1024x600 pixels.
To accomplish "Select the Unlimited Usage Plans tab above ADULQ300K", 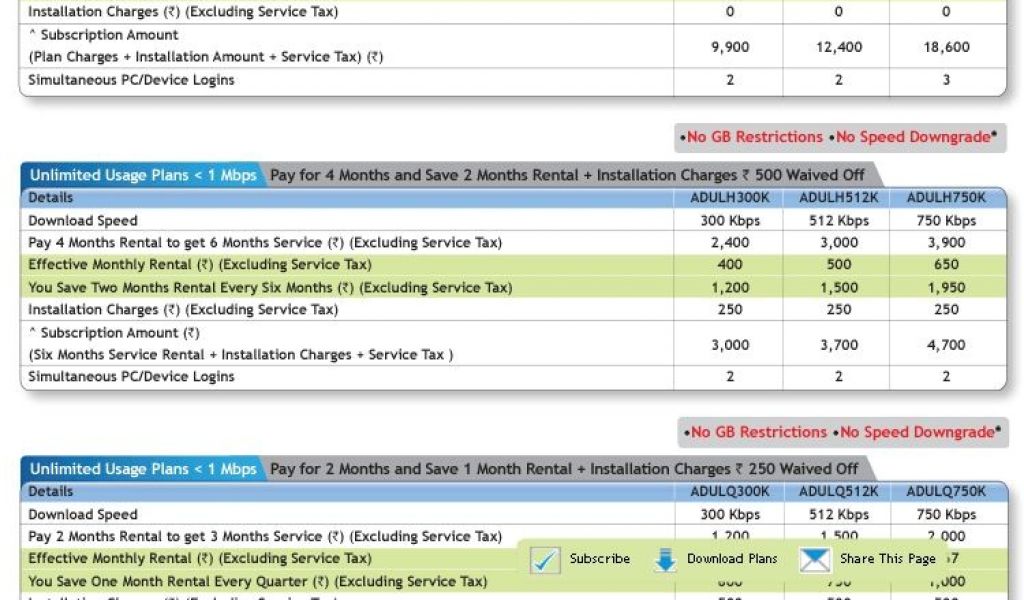I will (x=143, y=469).
